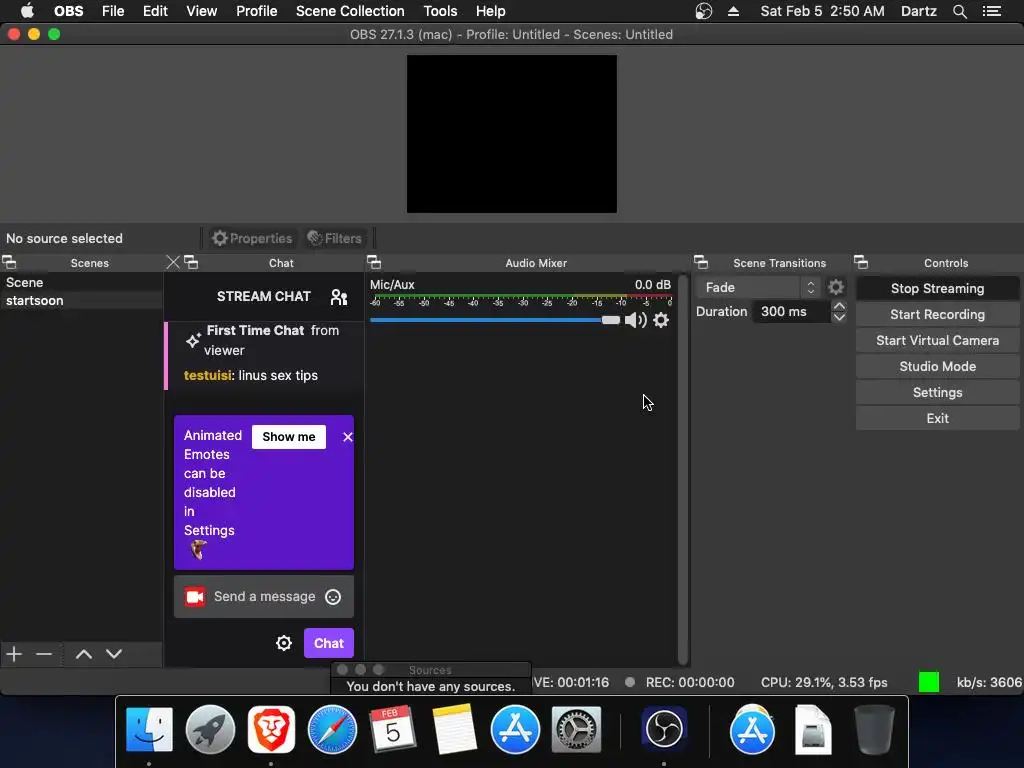Image resolution: width=1024 pixels, height=768 pixels.
Task: Open transition properties gear
Action: [836, 287]
